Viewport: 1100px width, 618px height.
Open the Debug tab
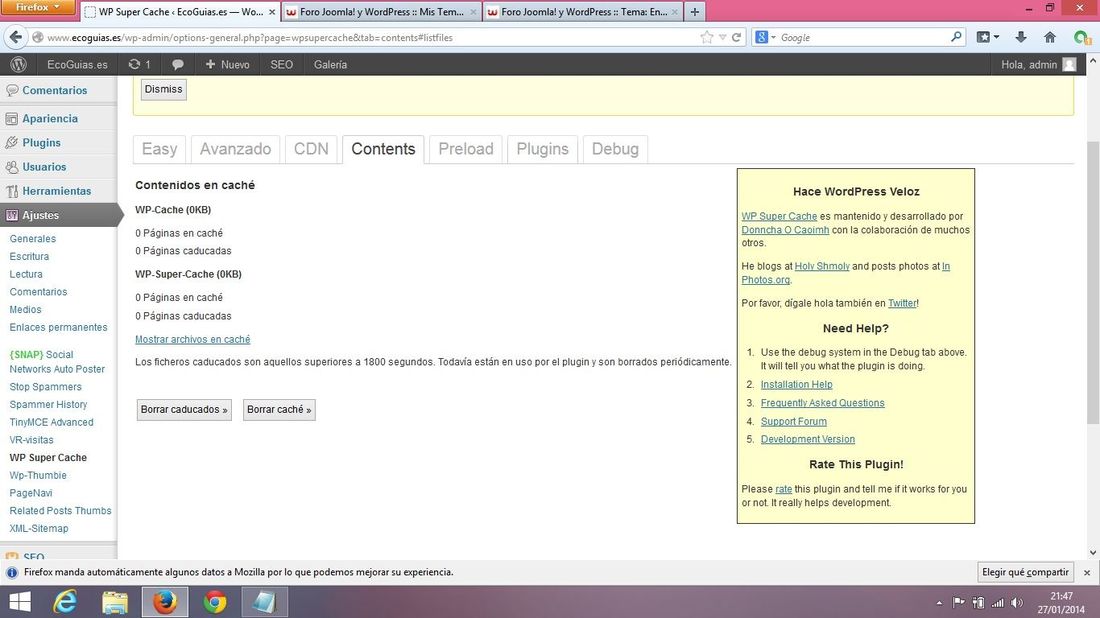pyautogui.click(x=615, y=149)
